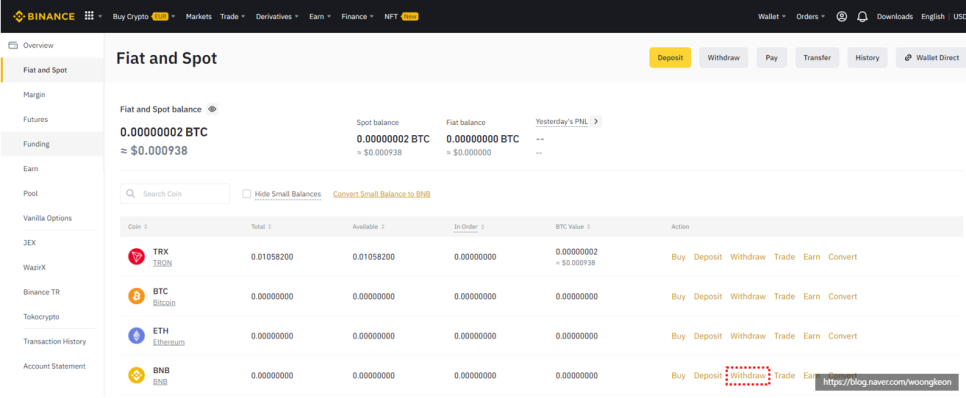The image size is (966, 398).
Task: Click the top Withdraw button
Action: click(723, 57)
